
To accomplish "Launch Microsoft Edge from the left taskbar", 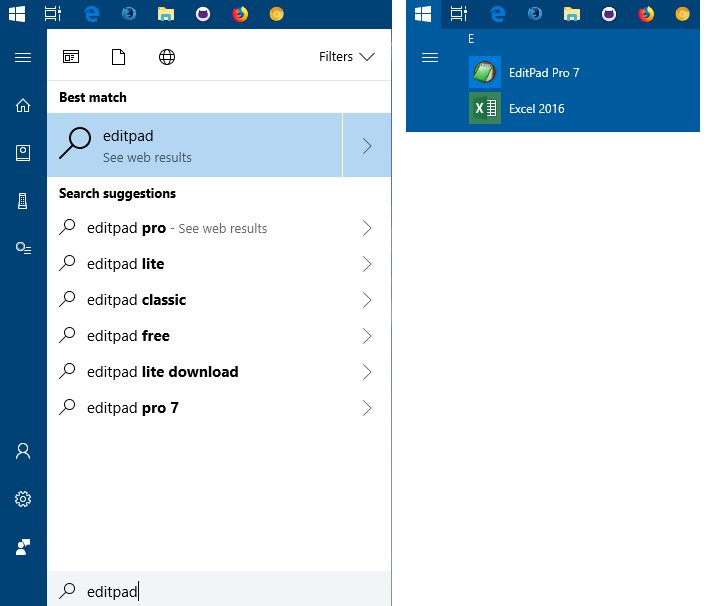I will click(92, 14).
